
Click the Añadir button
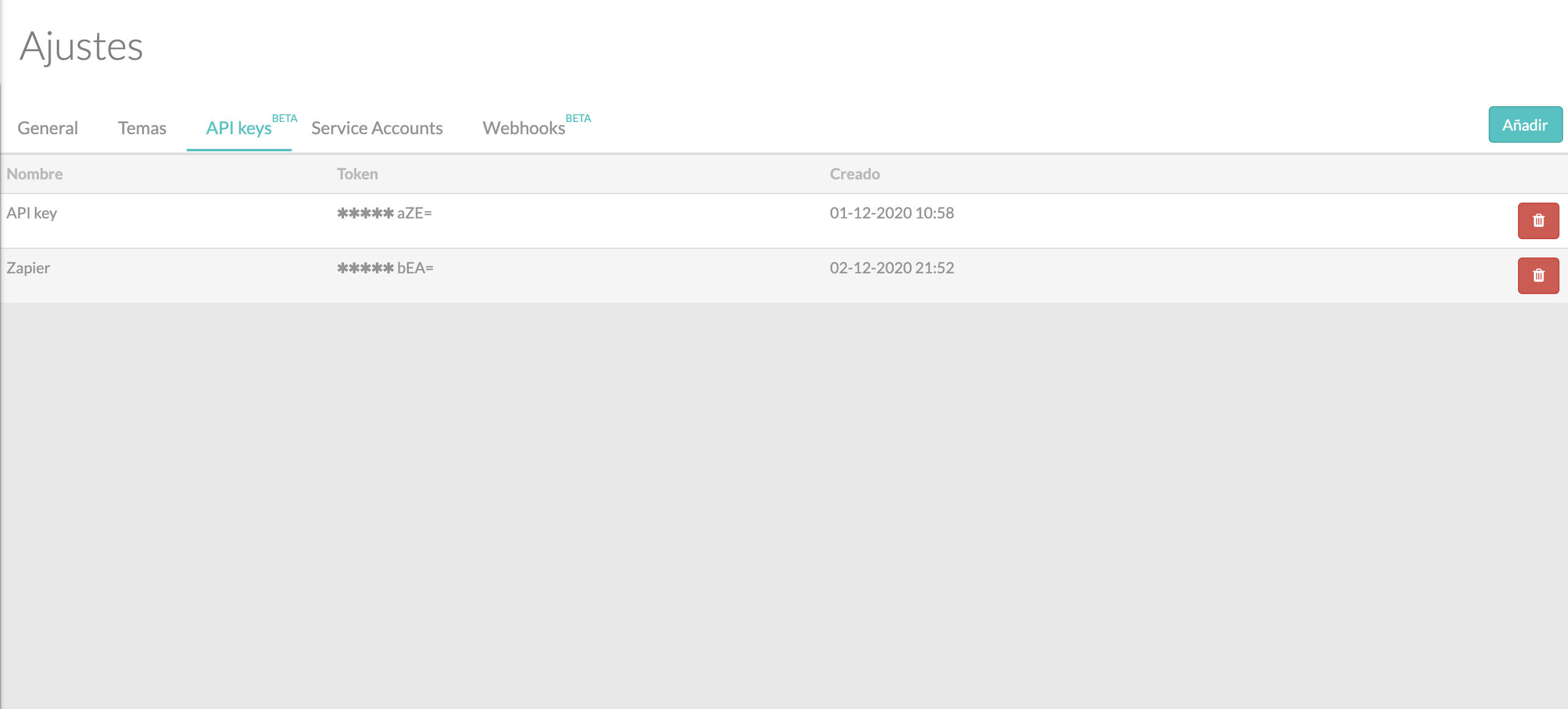1525,124
